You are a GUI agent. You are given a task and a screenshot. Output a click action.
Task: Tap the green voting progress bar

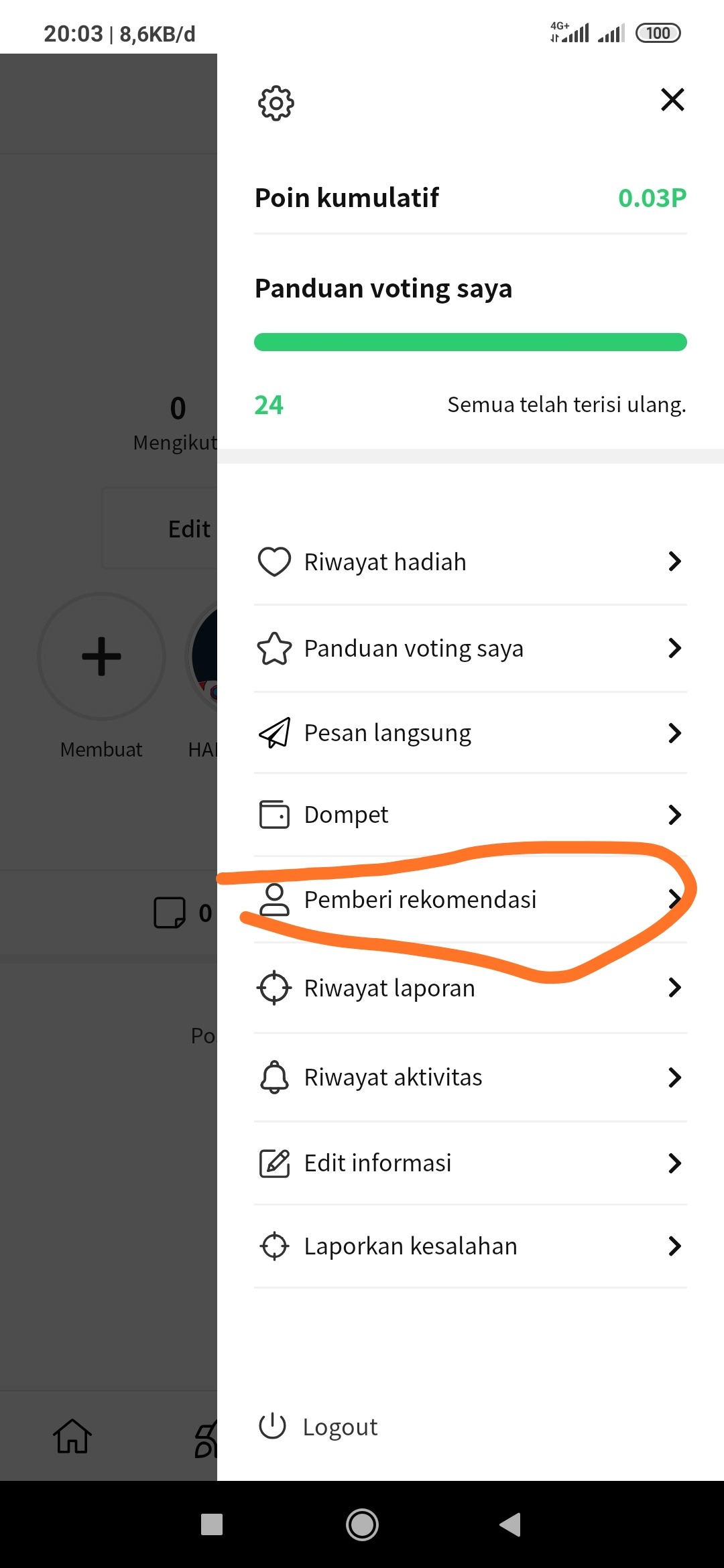pos(470,342)
